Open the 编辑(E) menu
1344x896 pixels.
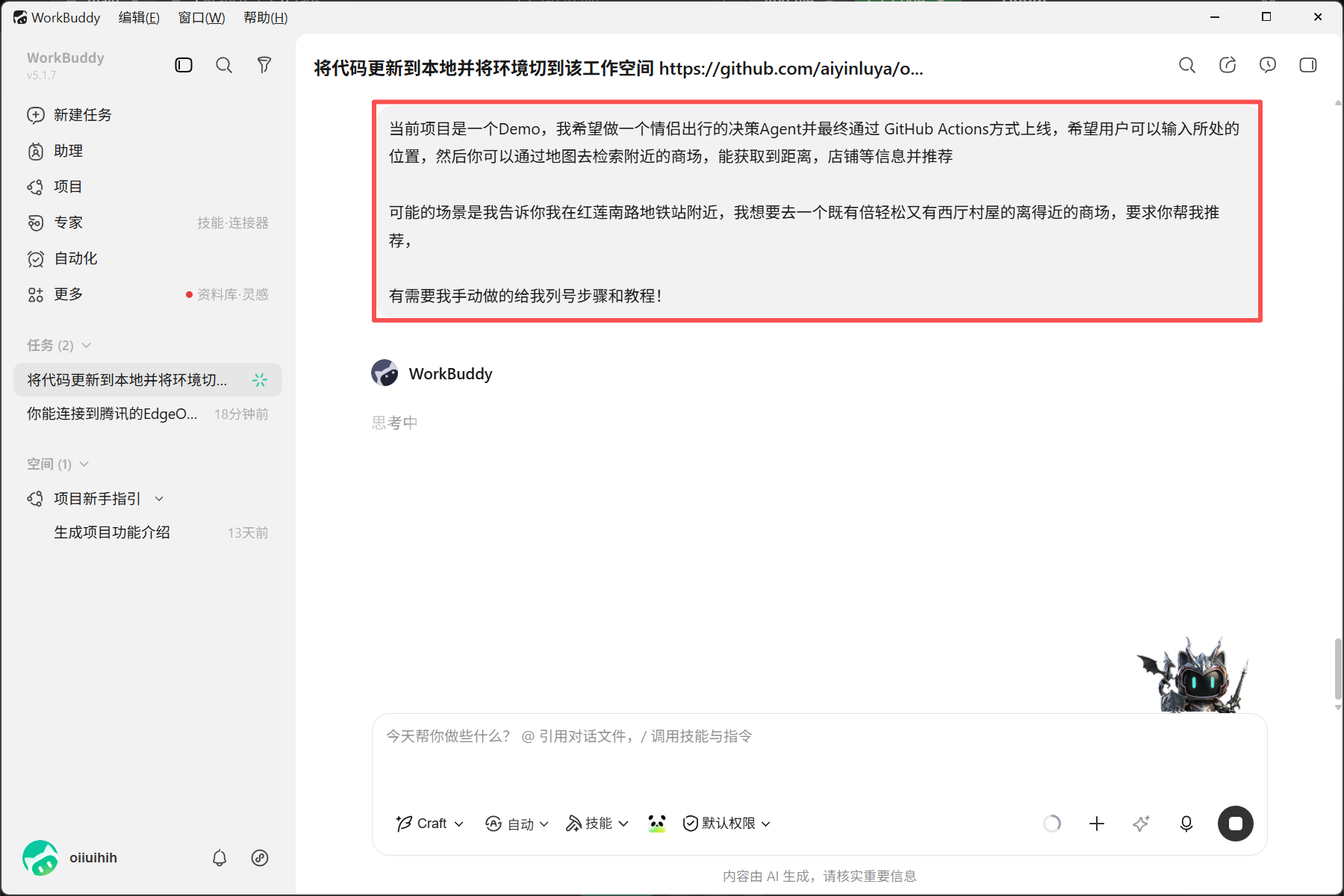tap(139, 17)
